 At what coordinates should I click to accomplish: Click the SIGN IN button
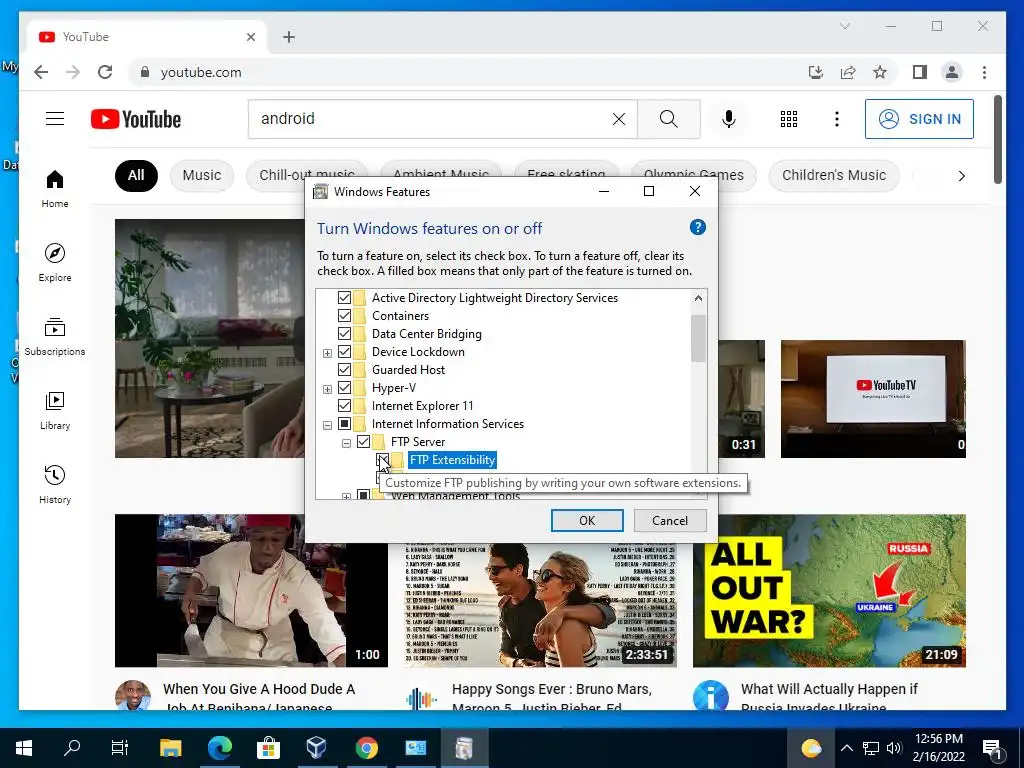click(919, 119)
